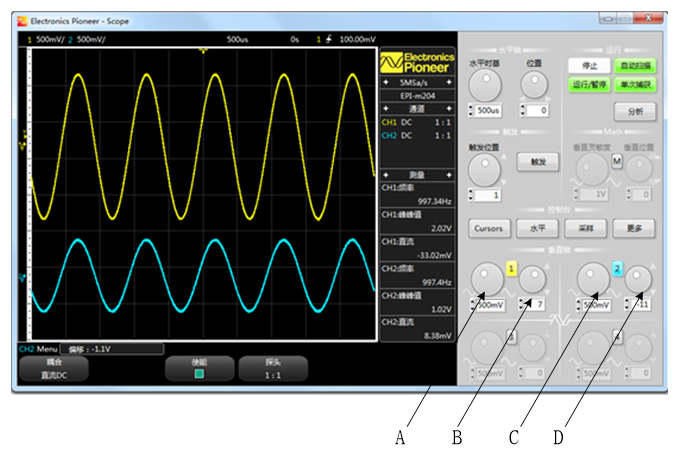Click the up triangle beside channel 1 position knob
Image resolution: width=685 pixels, height=455 pixels.
(x=547, y=266)
